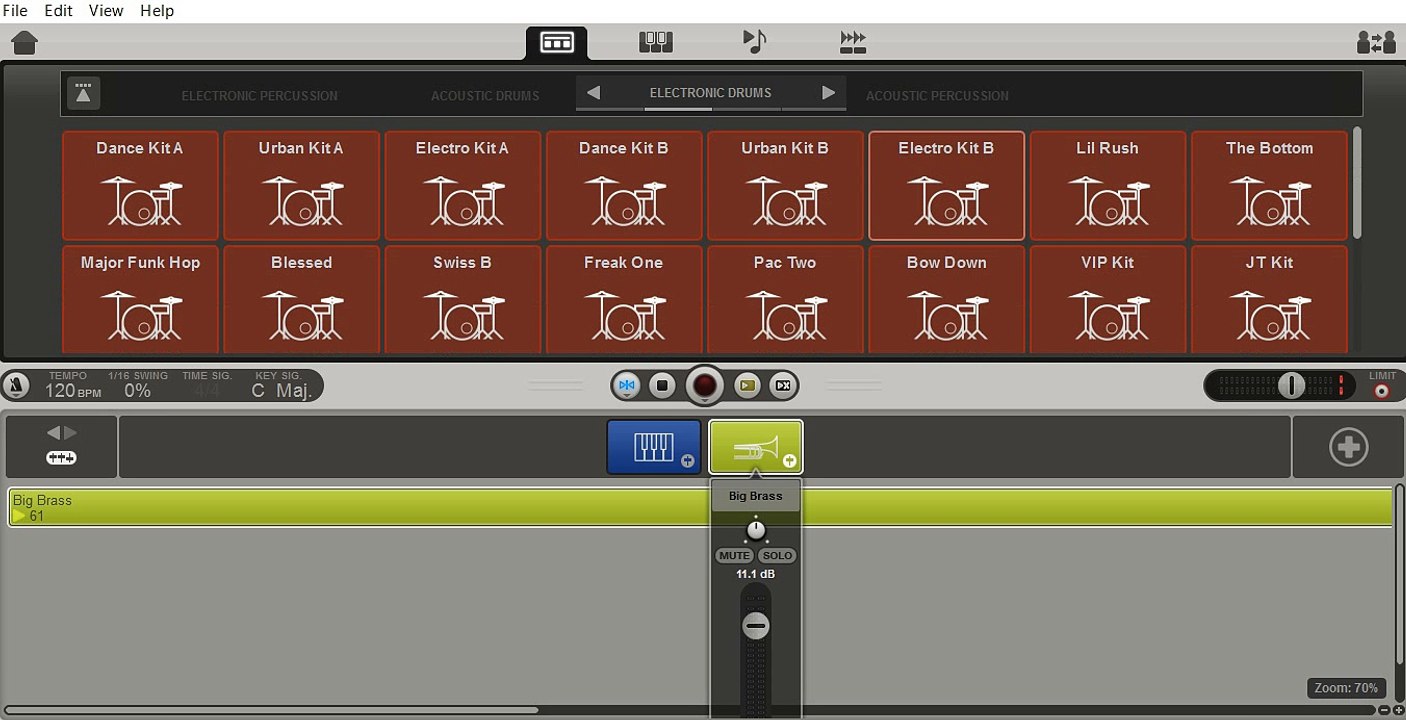
Task: Load the Urban Kit A drum kit
Action: 301,186
